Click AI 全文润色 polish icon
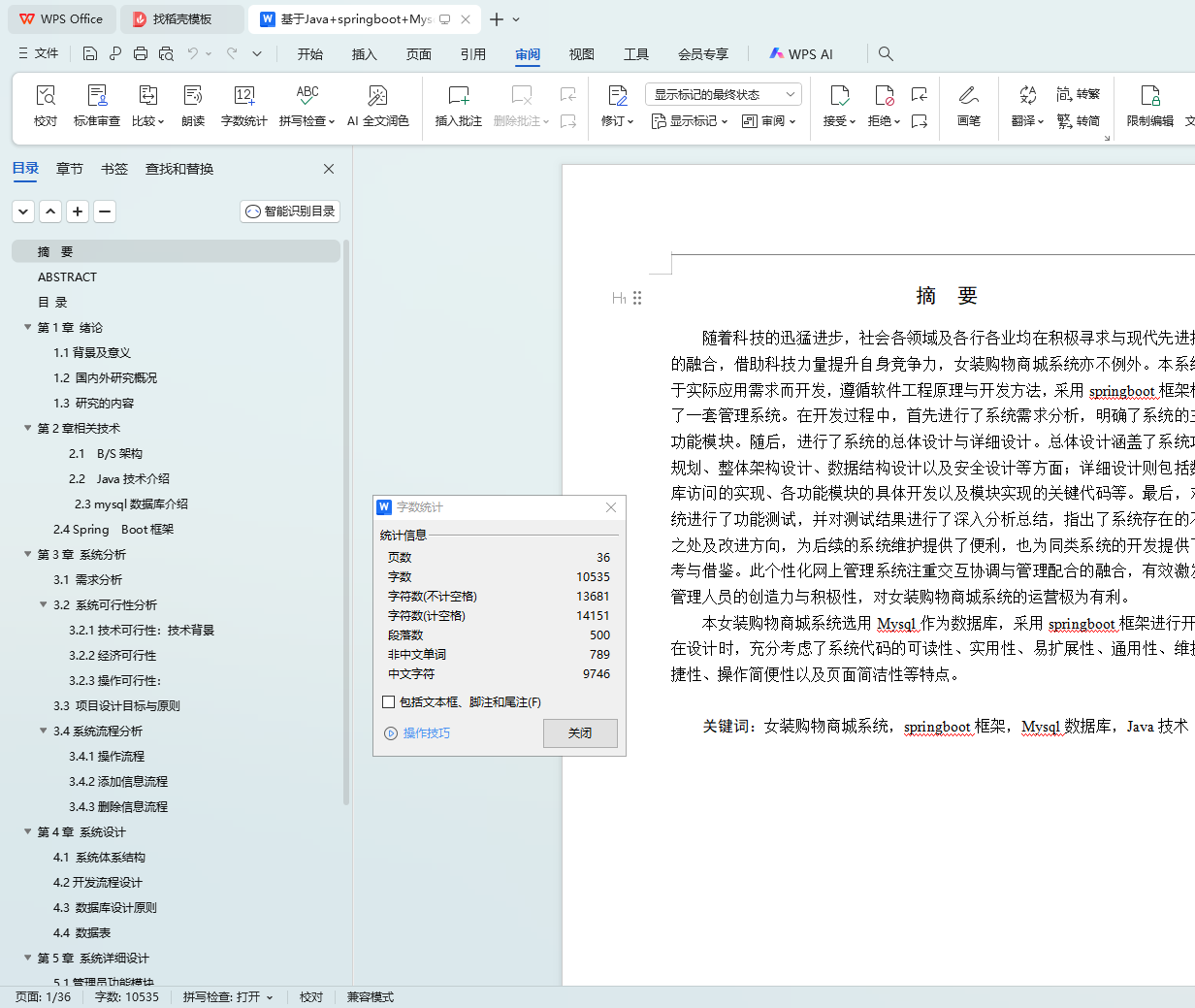1195x1008 pixels. click(x=378, y=95)
